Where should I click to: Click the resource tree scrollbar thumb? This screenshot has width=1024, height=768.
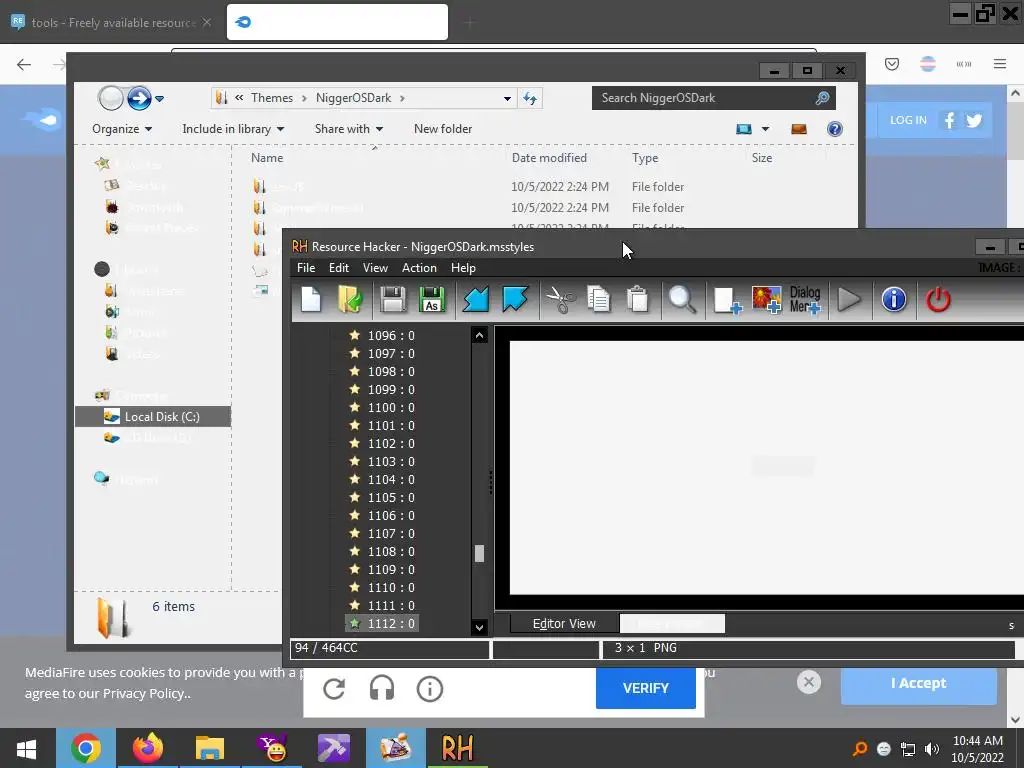pos(479,554)
